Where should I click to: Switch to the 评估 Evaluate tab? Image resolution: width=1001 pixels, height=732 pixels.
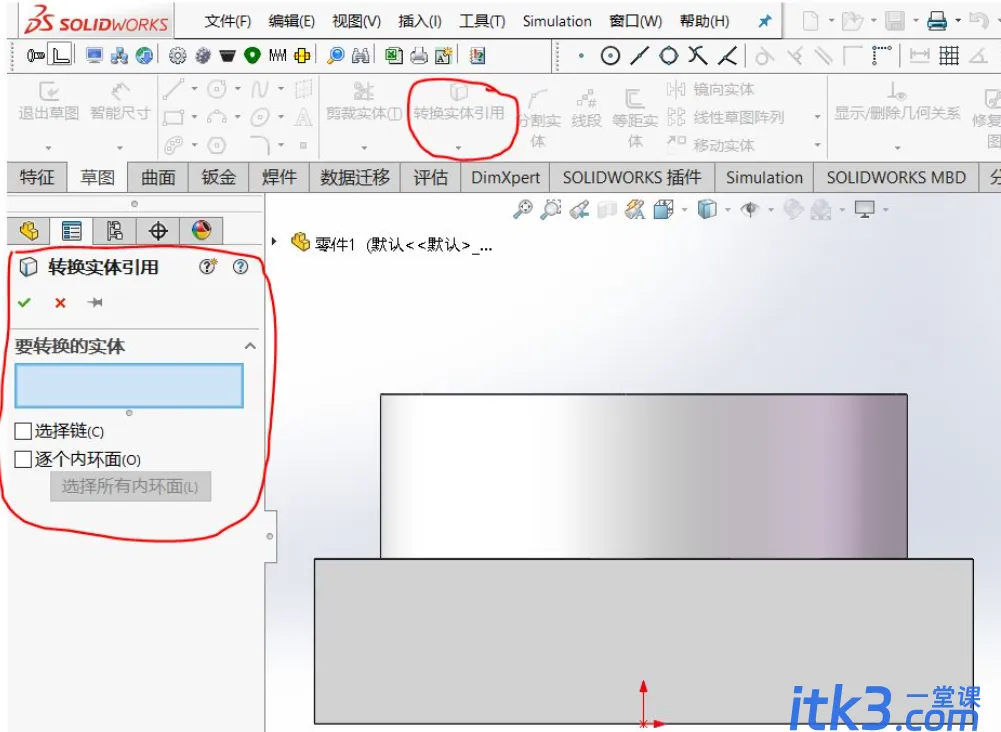(x=430, y=177)
